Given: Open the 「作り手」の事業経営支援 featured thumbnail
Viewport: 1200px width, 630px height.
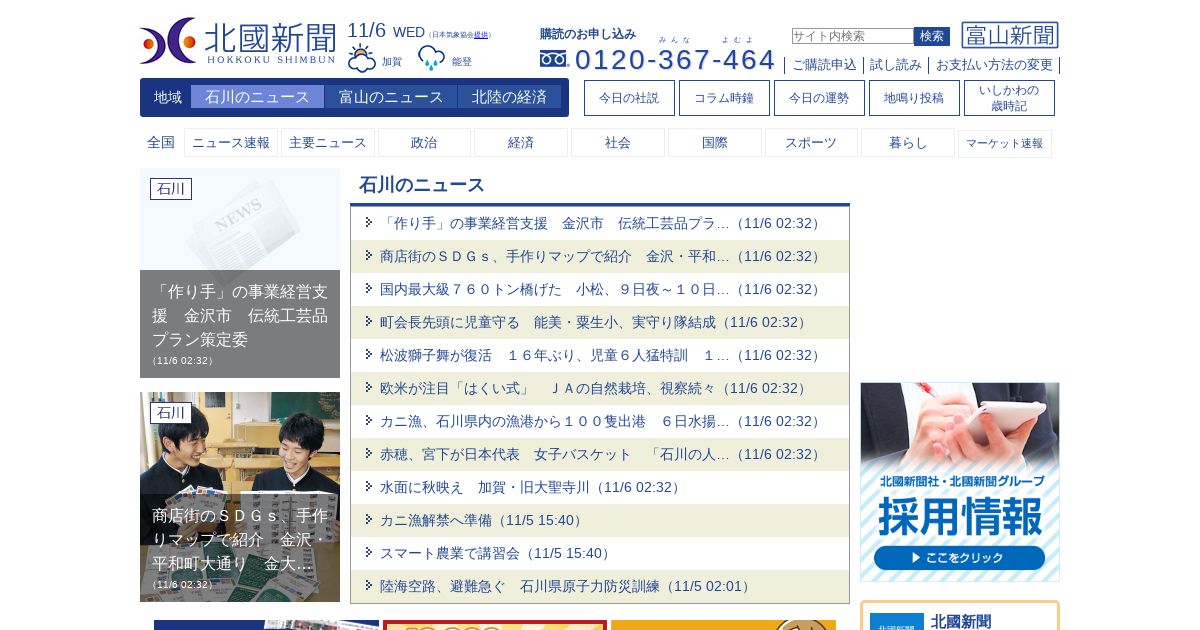Looking at the screenshot, I should coord(240,273).
